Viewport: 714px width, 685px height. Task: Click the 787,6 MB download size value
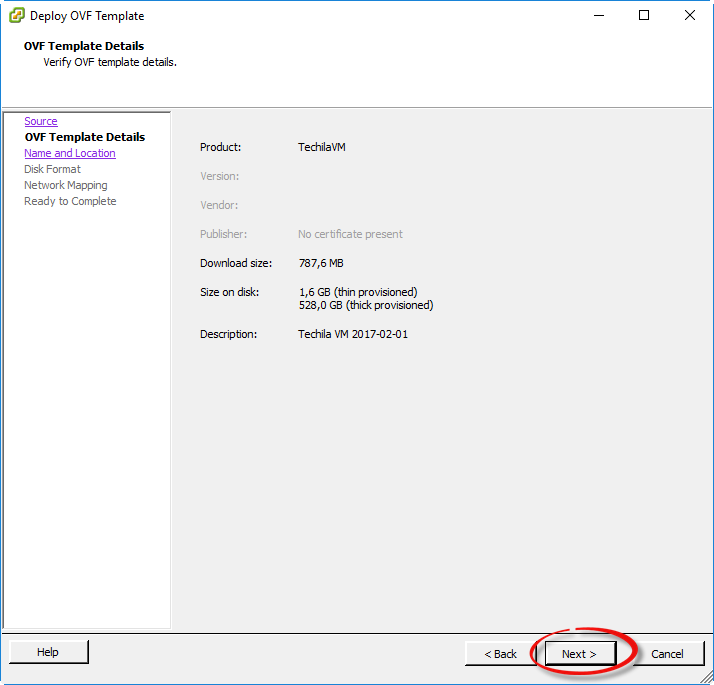[x=320, y=263]
